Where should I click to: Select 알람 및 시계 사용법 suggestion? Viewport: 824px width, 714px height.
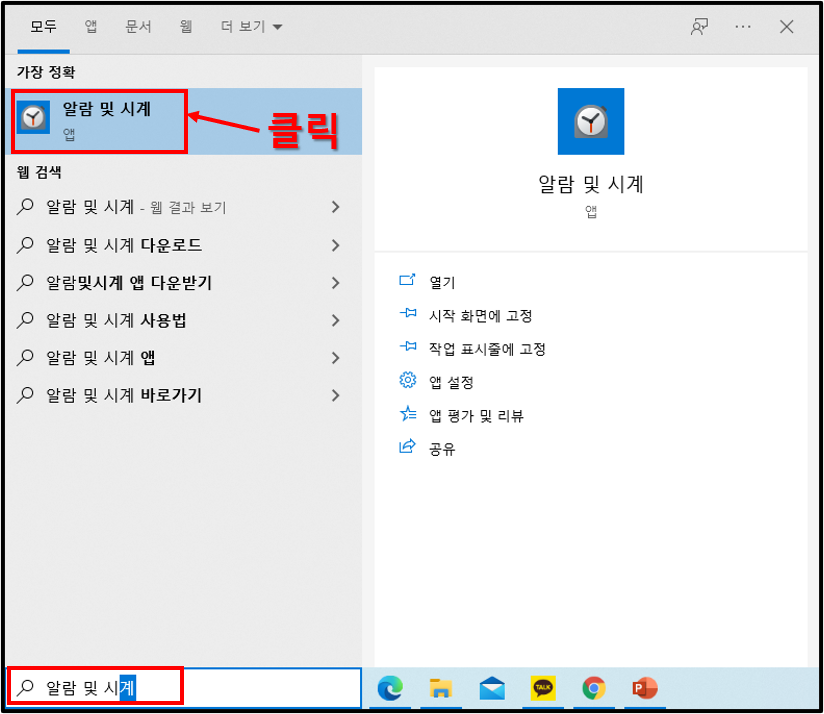pyautogui.click(x=184, y=320)
